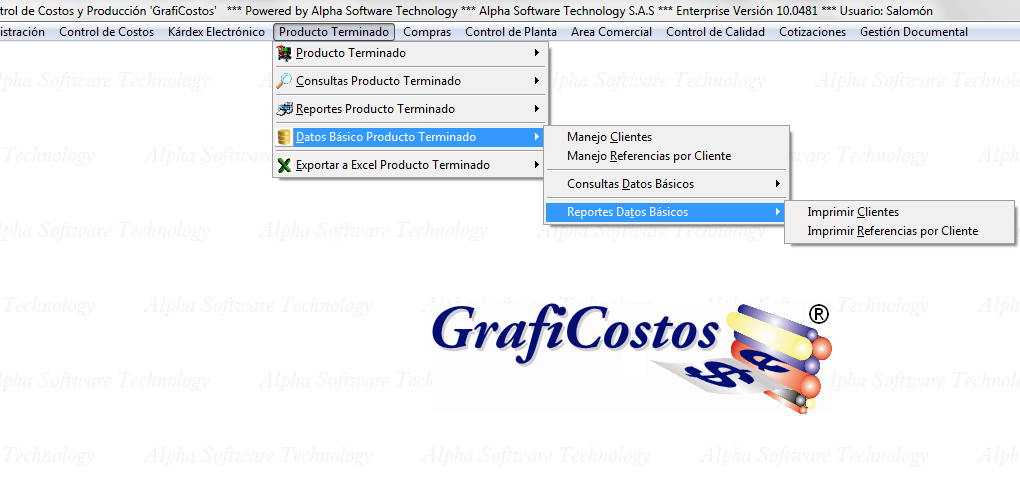
Task: Click the magnifier icon for Consultas Producto Terminado
Action: coord(285,81)
